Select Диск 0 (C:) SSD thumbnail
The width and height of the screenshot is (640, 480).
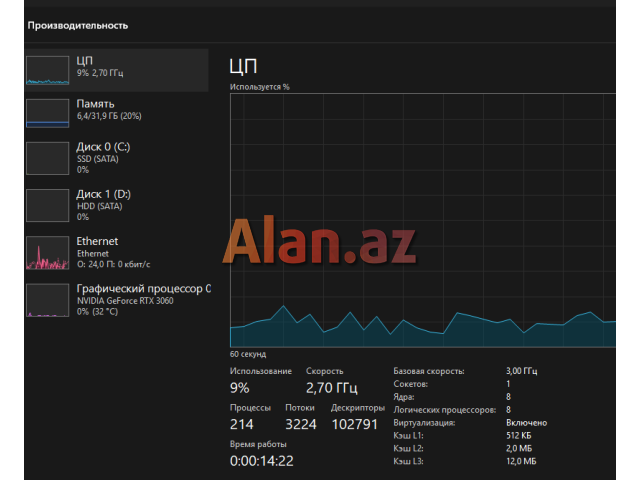click(46, 158)
